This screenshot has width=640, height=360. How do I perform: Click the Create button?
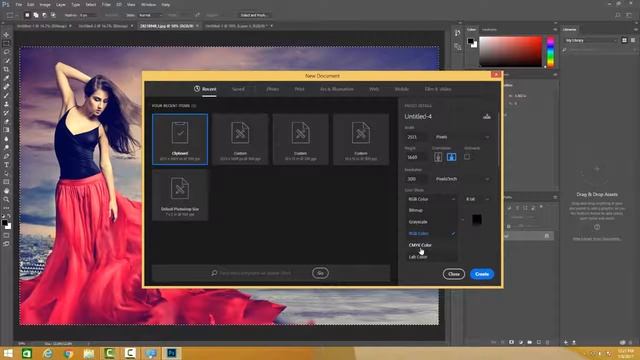(482, 274)
